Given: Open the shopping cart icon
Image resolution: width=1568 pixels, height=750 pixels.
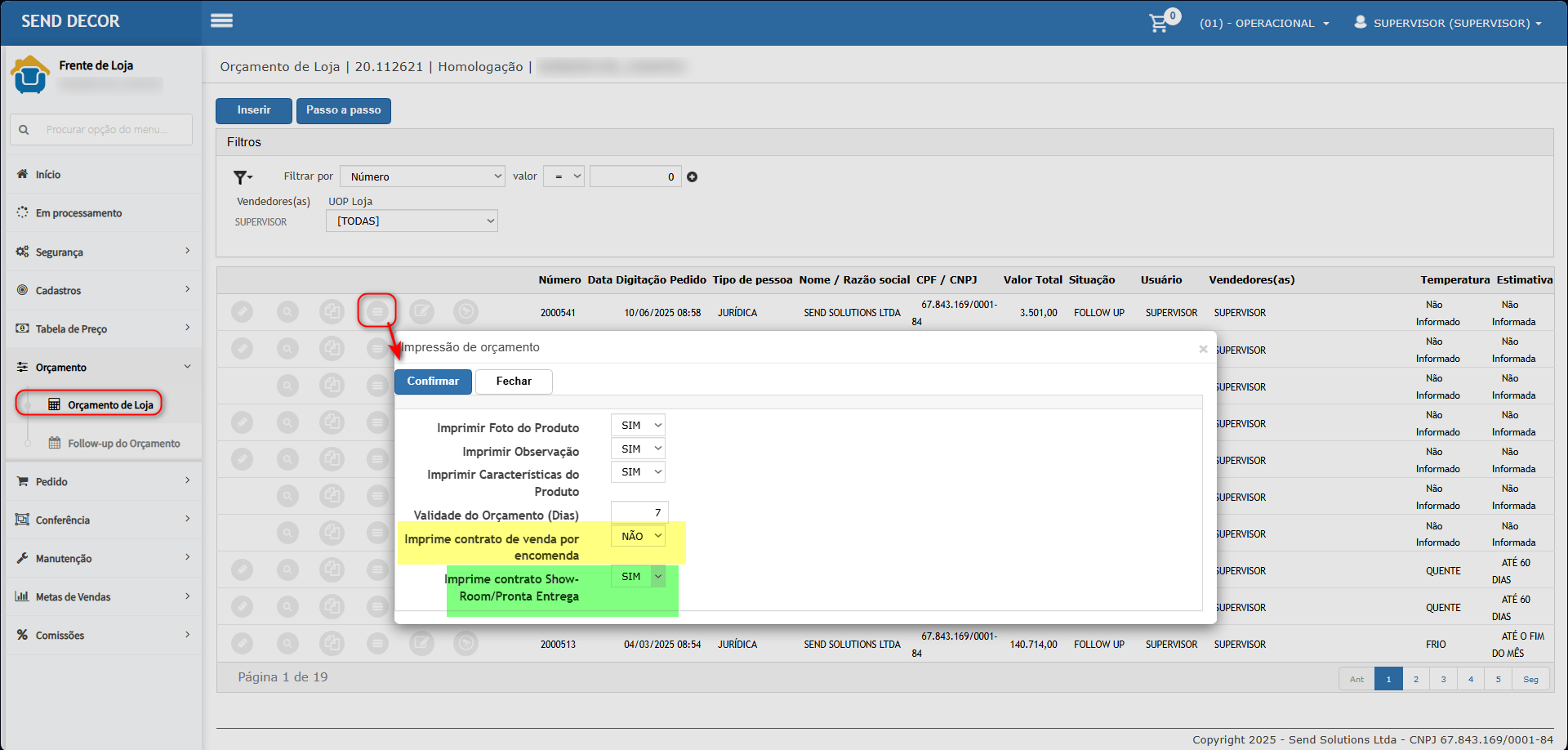Looking at the screenshot, I should click(x=1159, y=23).
